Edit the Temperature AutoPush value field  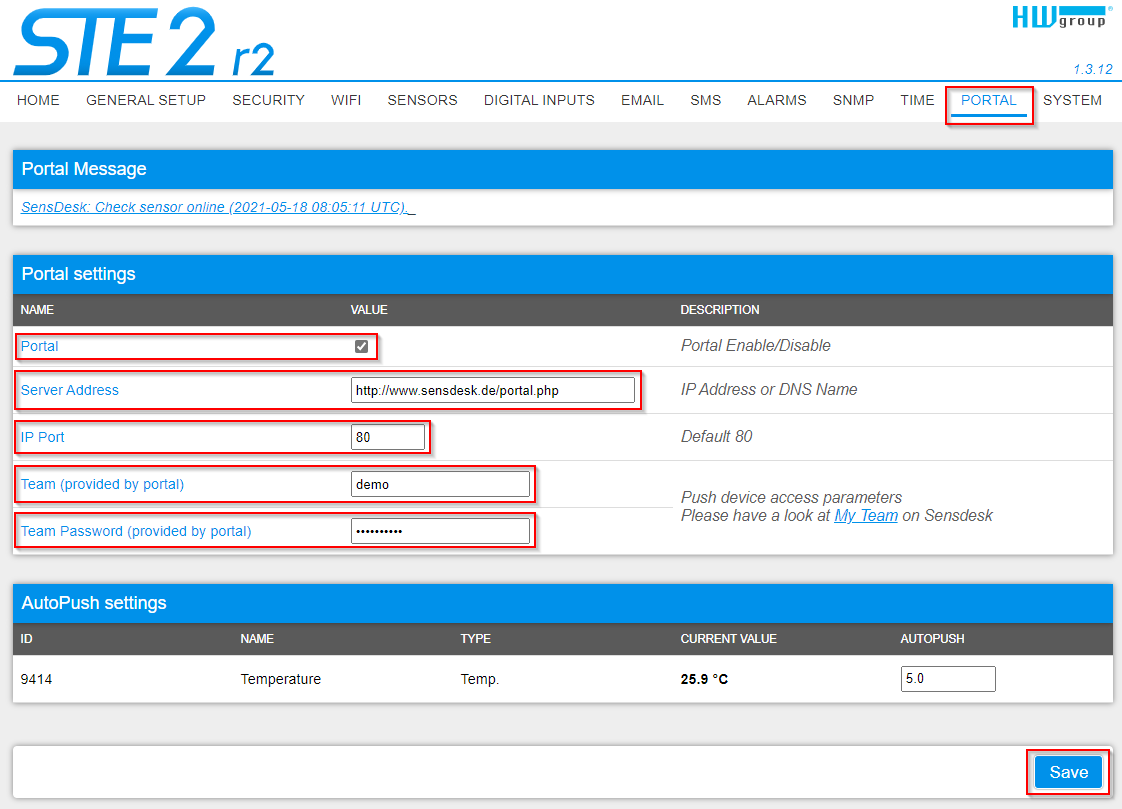coord(947,679)
